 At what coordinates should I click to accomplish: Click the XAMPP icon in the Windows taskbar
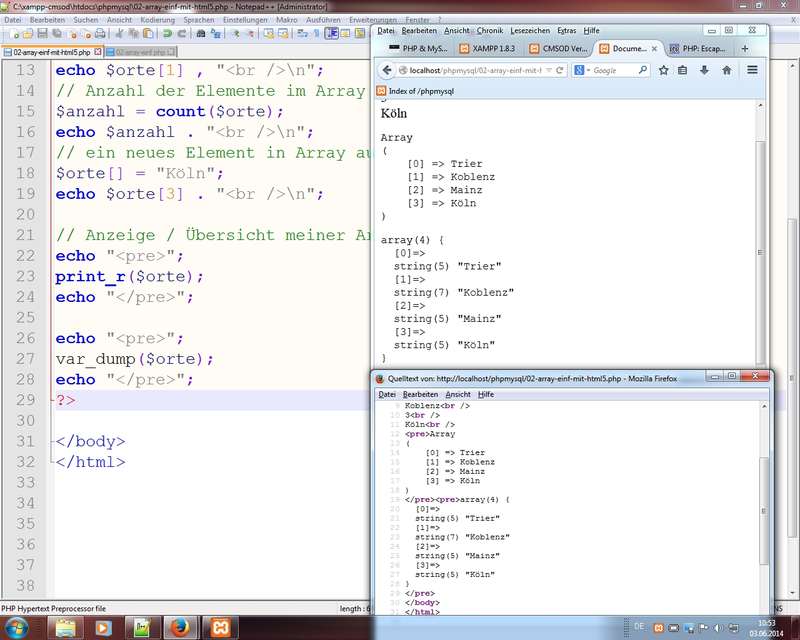[x=218, y=628]
